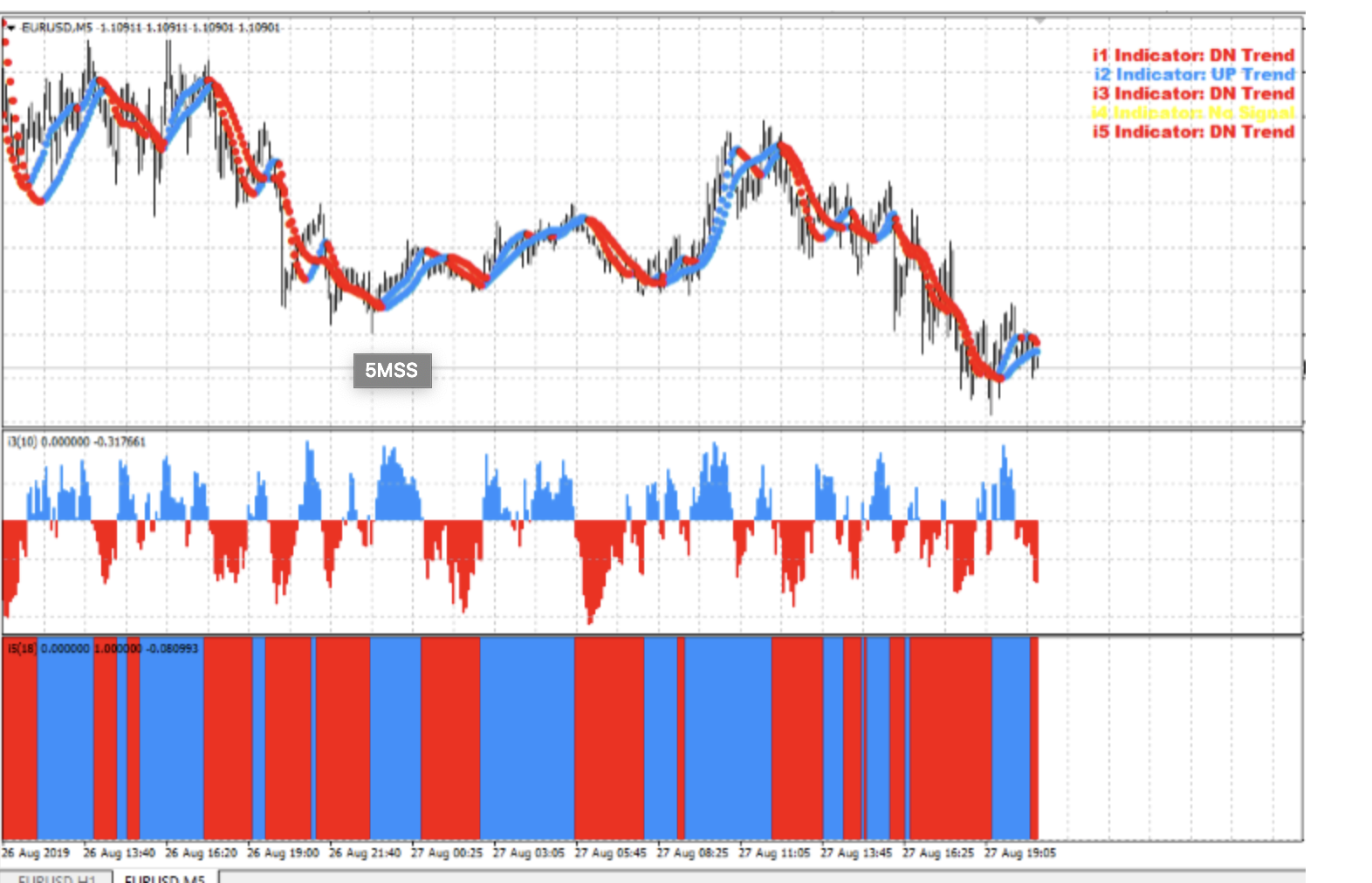Switch to the EURUSD,H1 chart tab
This screenshot has height=883, width=1372.
[57, 878]
